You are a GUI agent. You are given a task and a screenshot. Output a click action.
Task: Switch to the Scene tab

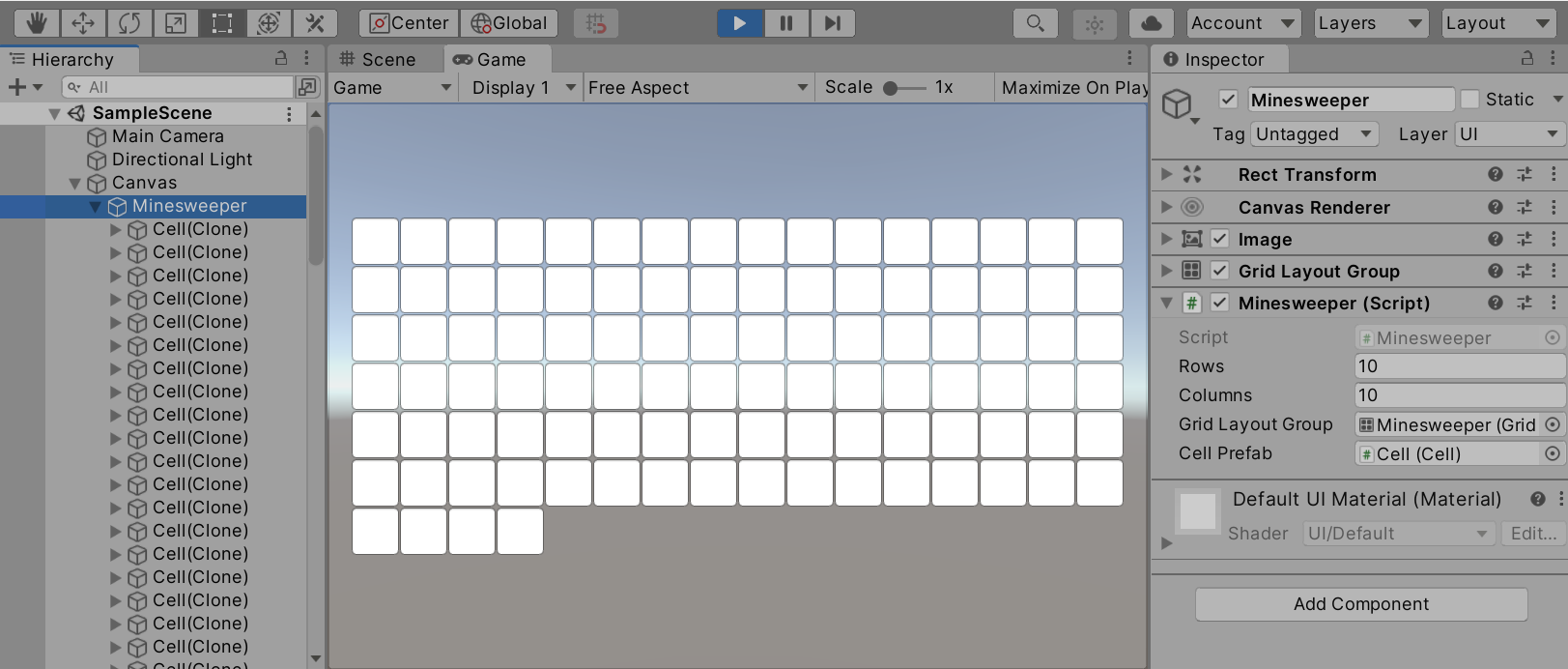pyautogui.click(x=378, y=60)
